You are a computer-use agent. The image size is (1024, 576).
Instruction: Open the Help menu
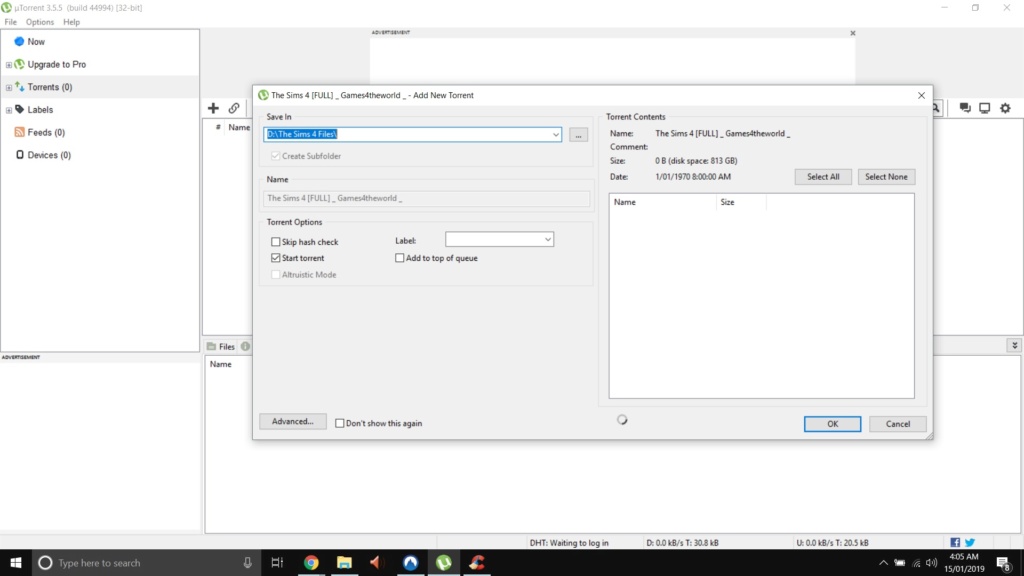pos(71,22)
